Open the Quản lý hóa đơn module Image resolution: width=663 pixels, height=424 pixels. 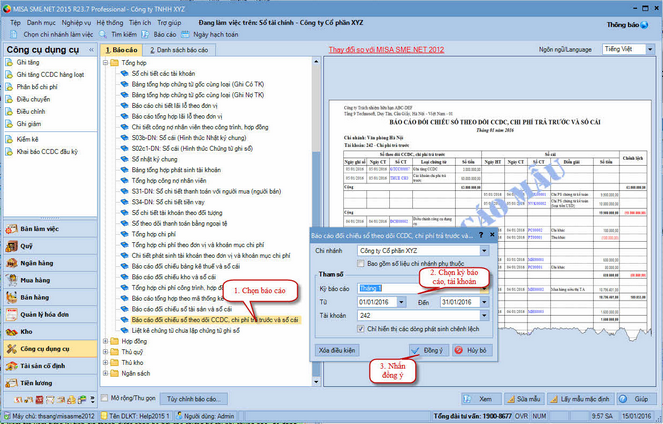50,315
